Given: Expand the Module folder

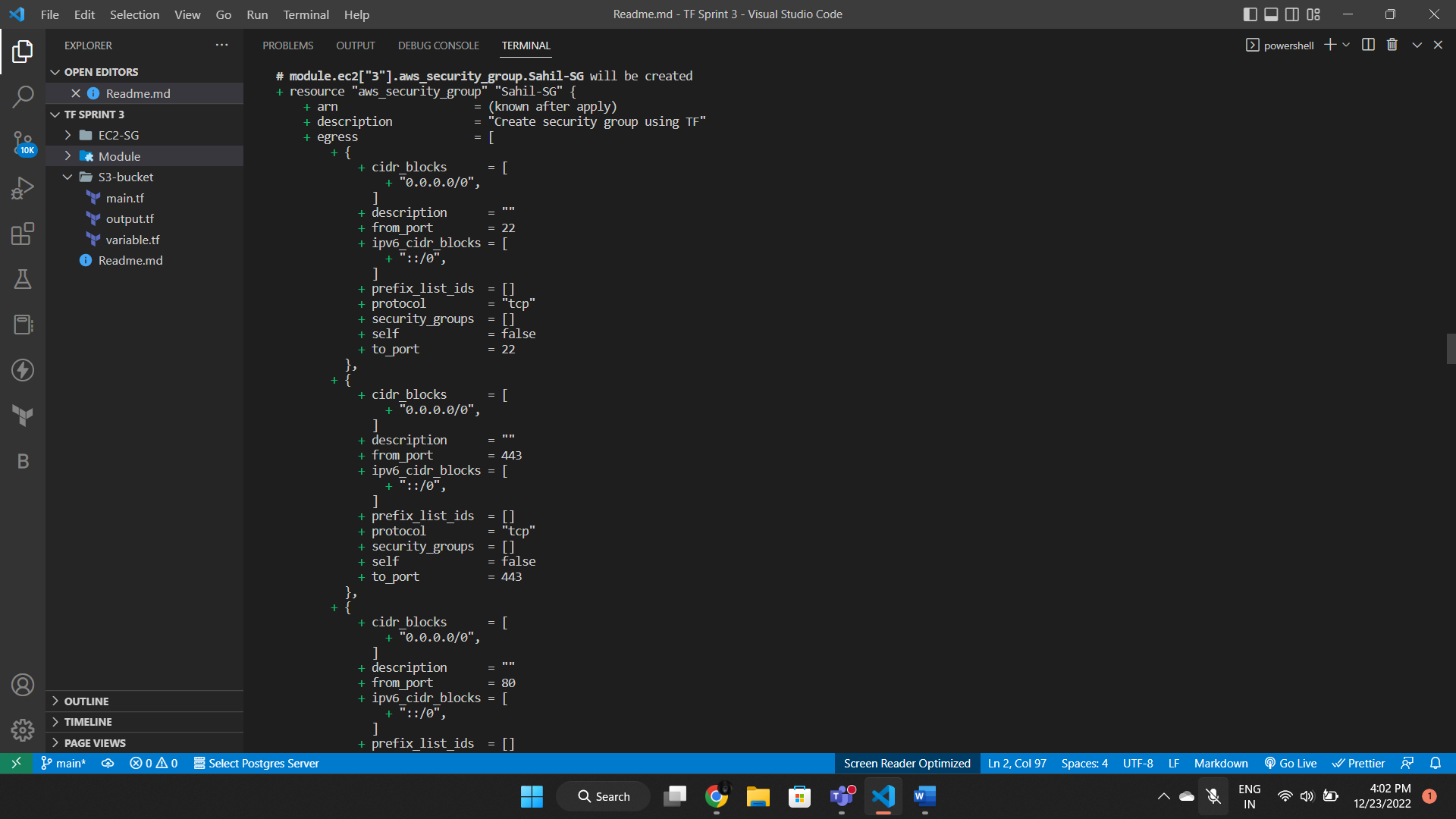Looking at the screenshot, I should coord(144,156).
